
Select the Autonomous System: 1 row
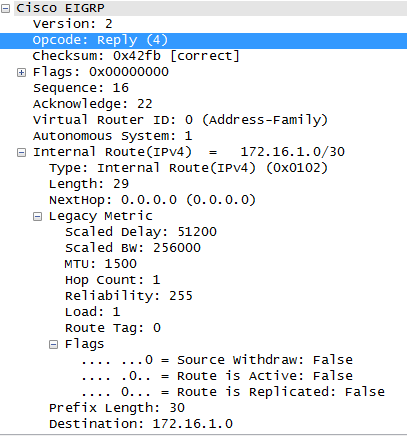pyautogui.click(x=113, y=136)
